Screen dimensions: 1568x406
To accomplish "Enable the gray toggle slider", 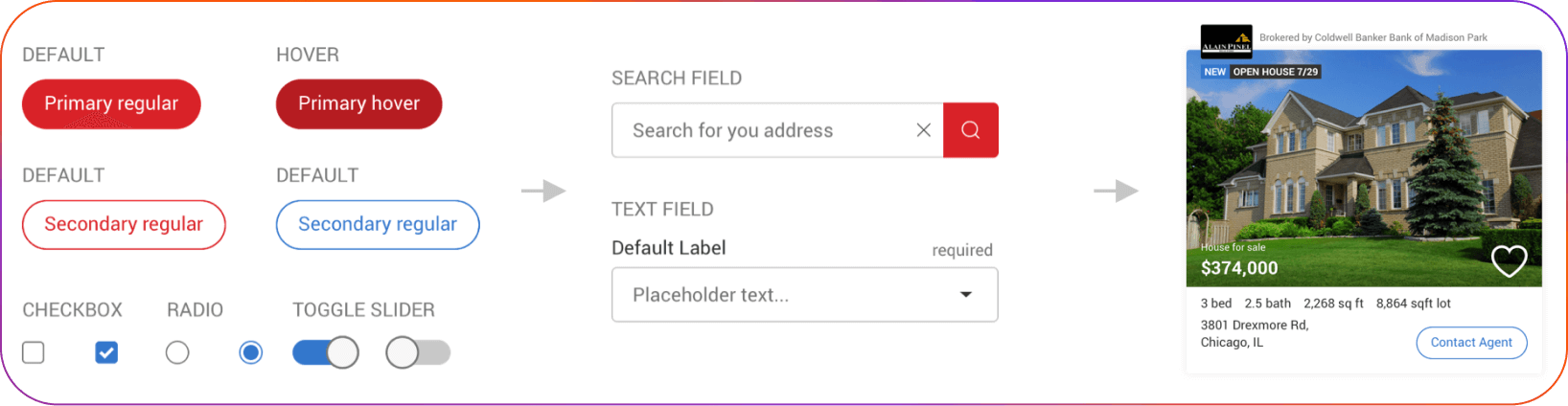I will point(418,352).
